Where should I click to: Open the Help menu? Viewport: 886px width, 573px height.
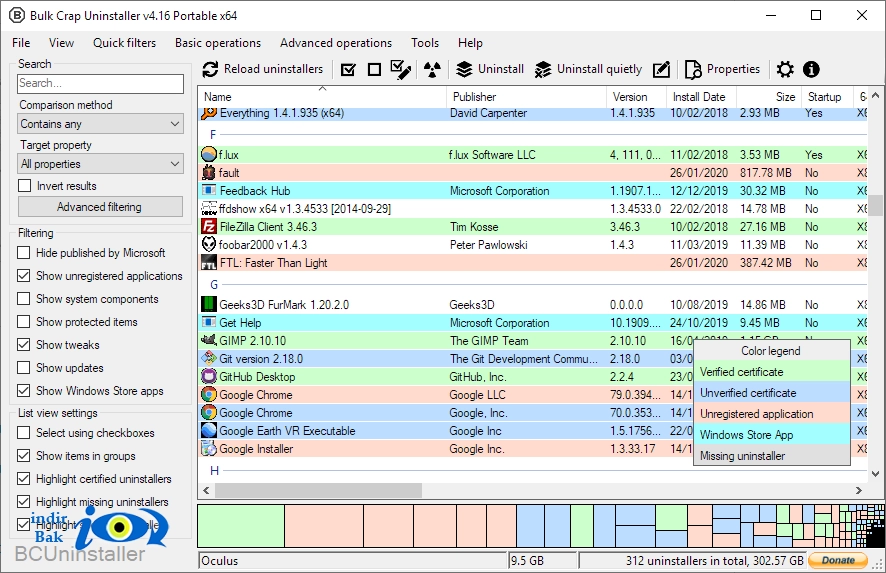pyautogui.click(x=470, y=43)
